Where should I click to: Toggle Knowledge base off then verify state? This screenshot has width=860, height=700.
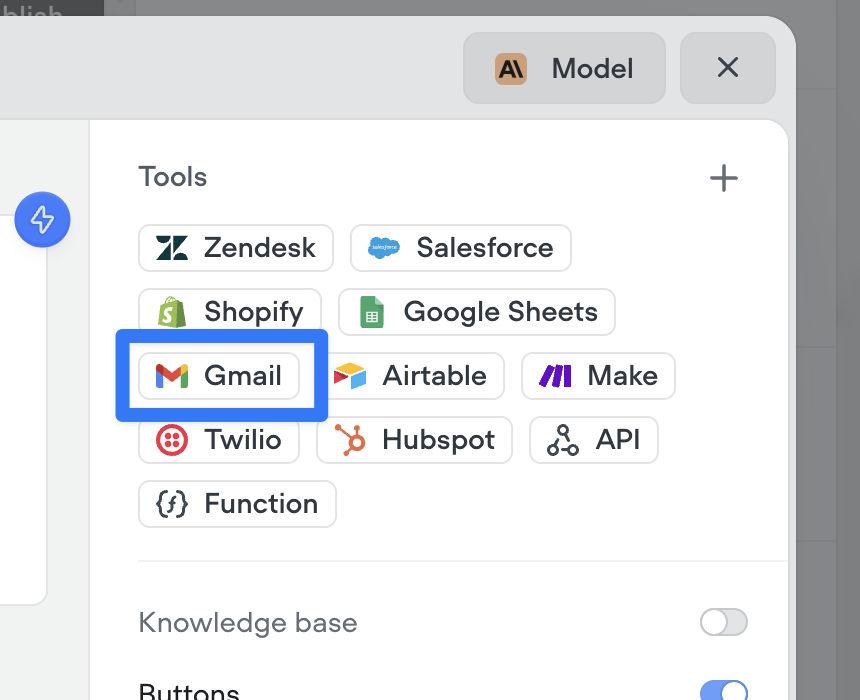(723, 622)
